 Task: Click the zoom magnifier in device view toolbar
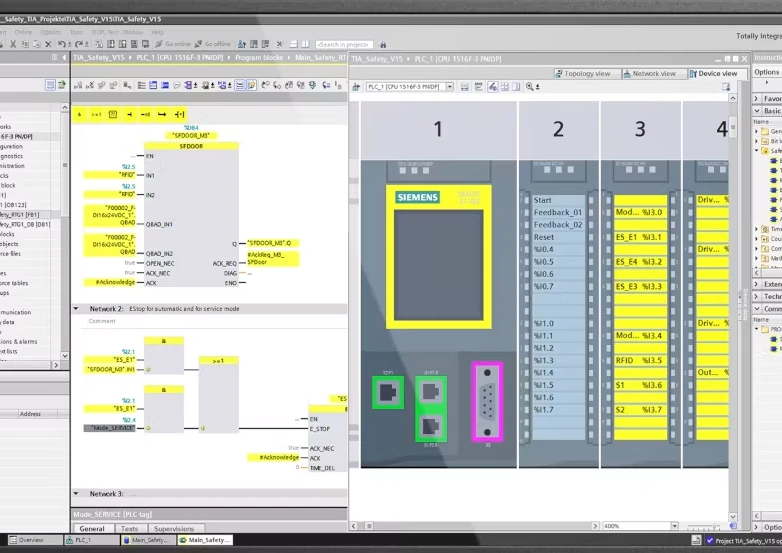coord(530,87)
